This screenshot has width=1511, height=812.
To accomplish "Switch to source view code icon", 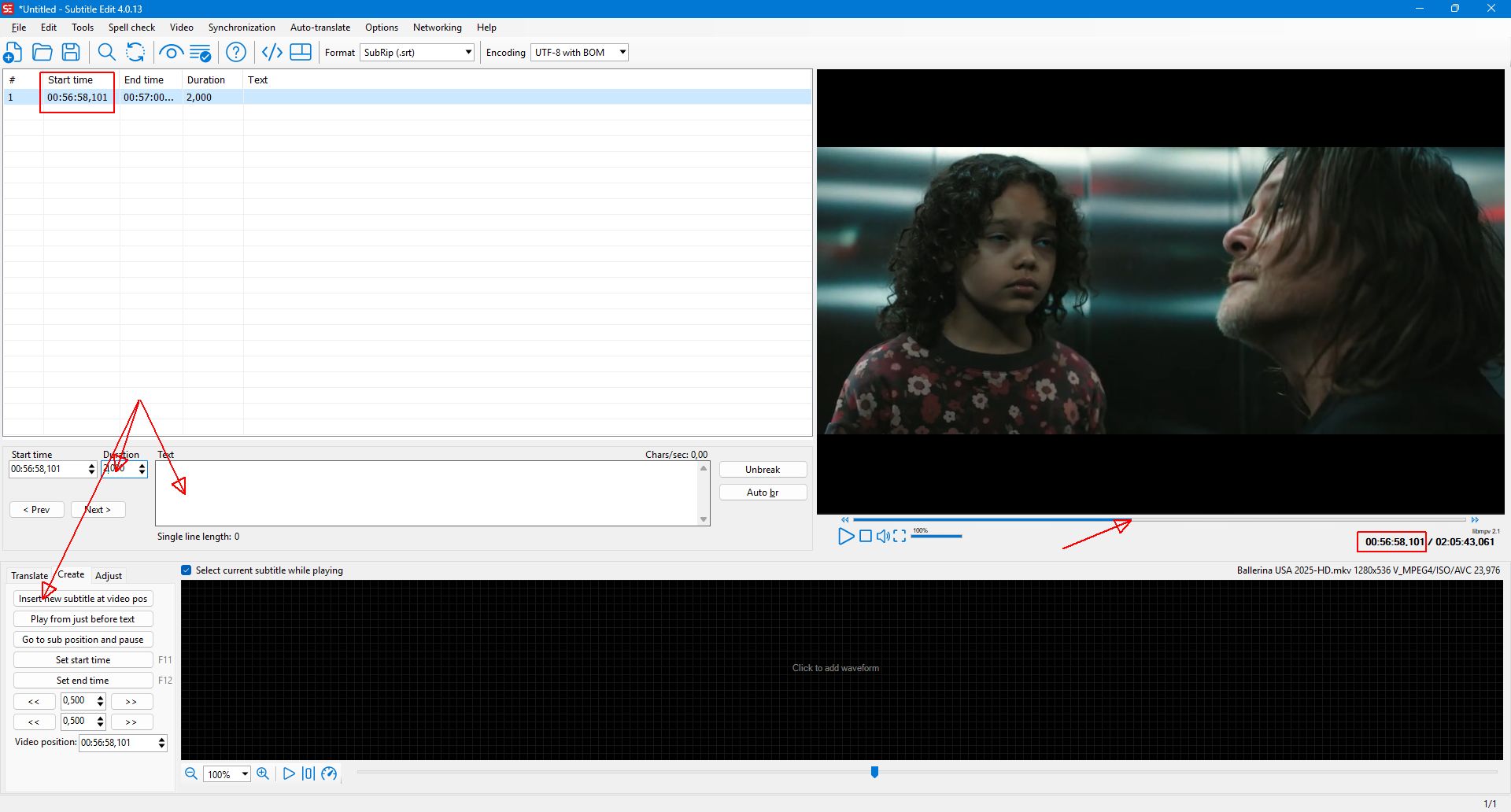I will coord(272,53).
